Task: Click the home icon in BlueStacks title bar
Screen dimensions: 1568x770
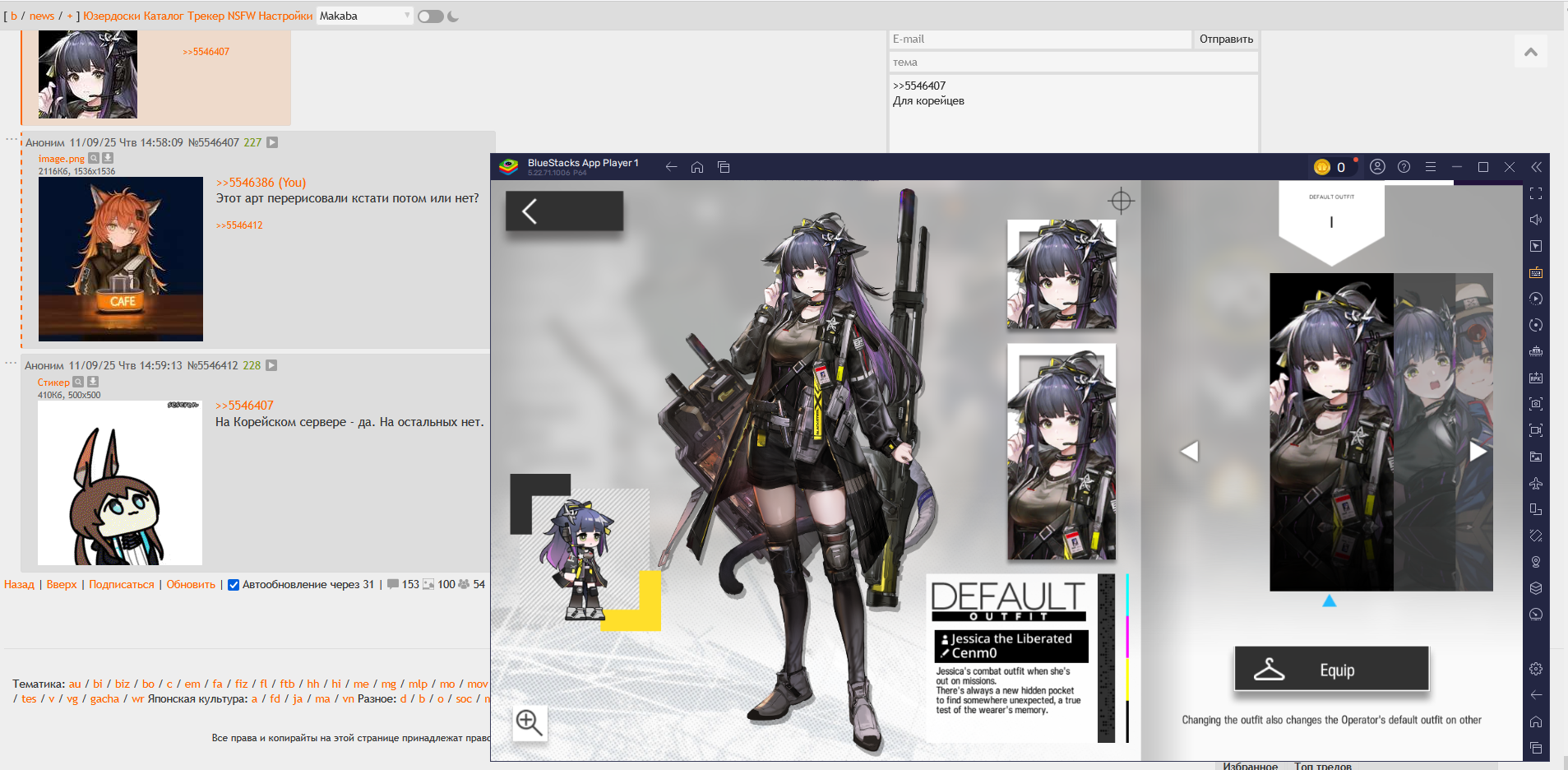Action: 697,167
